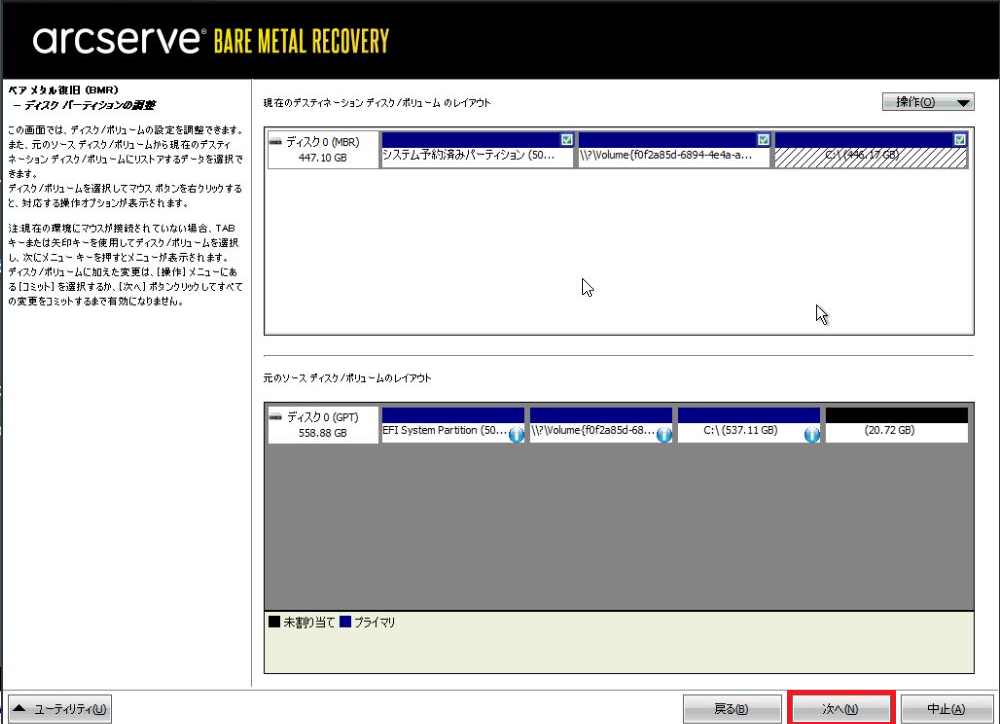Click the arcserve logo in header

(x=117, y=41)
